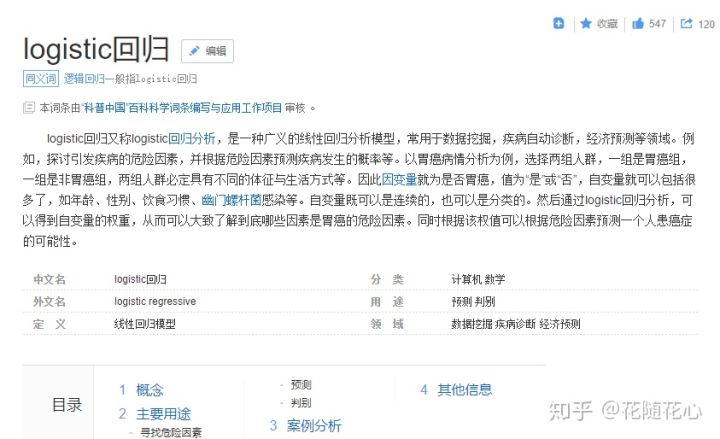720x439 pixels.
Task: Click the thumbs-up like icon
Action: pyautogui.click(x=637, y=23)
